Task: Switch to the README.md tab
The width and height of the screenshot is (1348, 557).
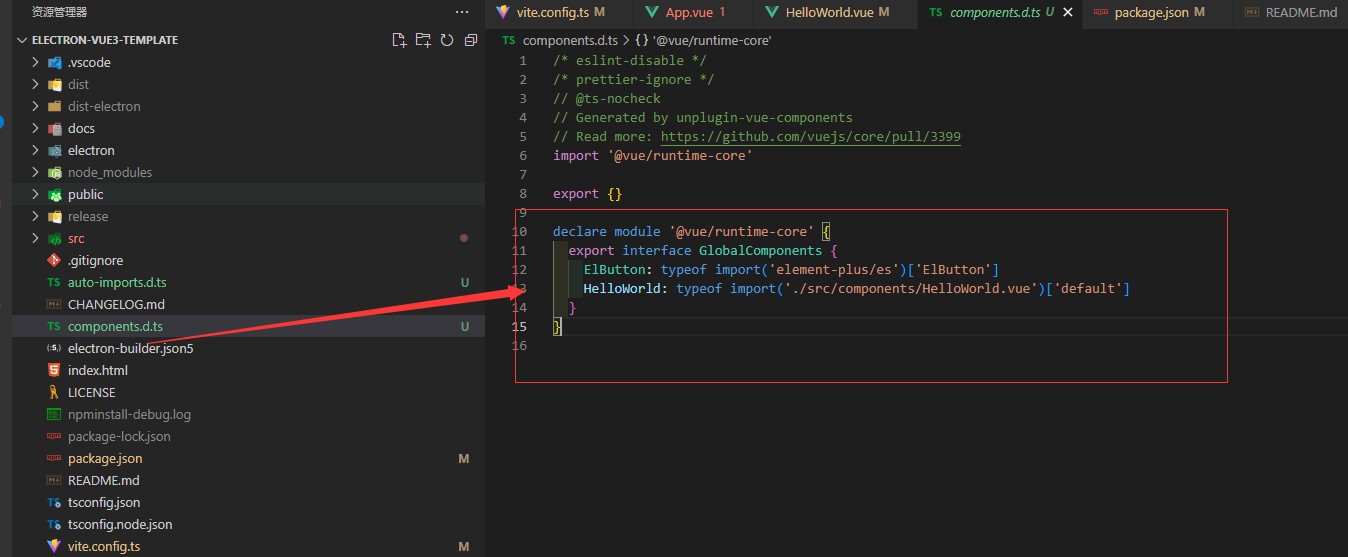Action: [1291, 12]
